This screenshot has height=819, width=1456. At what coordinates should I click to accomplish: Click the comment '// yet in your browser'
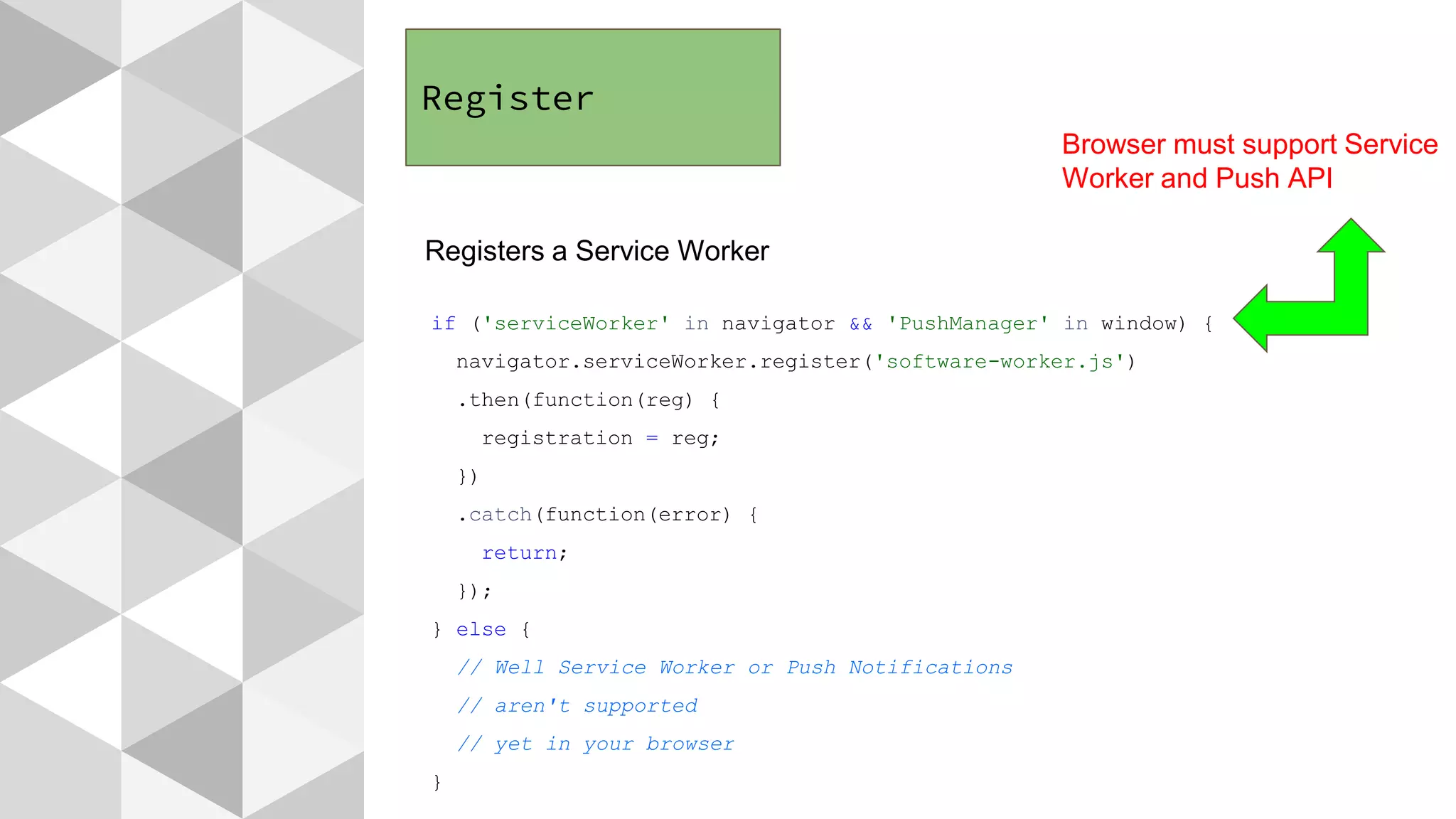596,744
